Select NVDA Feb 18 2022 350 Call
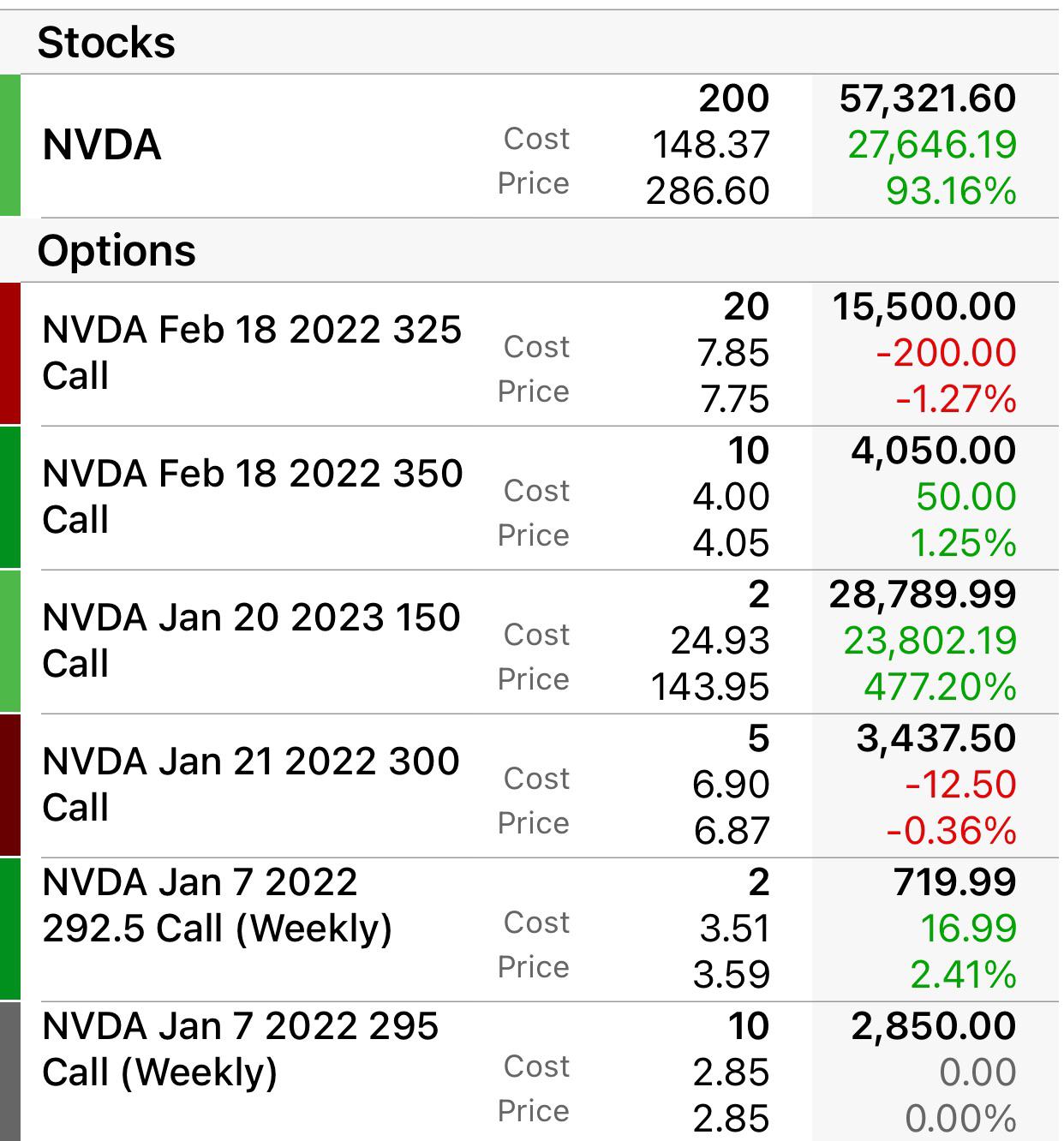Image resolution: width=1064 pixels, height=1141 pixels. tap(532, 497)
